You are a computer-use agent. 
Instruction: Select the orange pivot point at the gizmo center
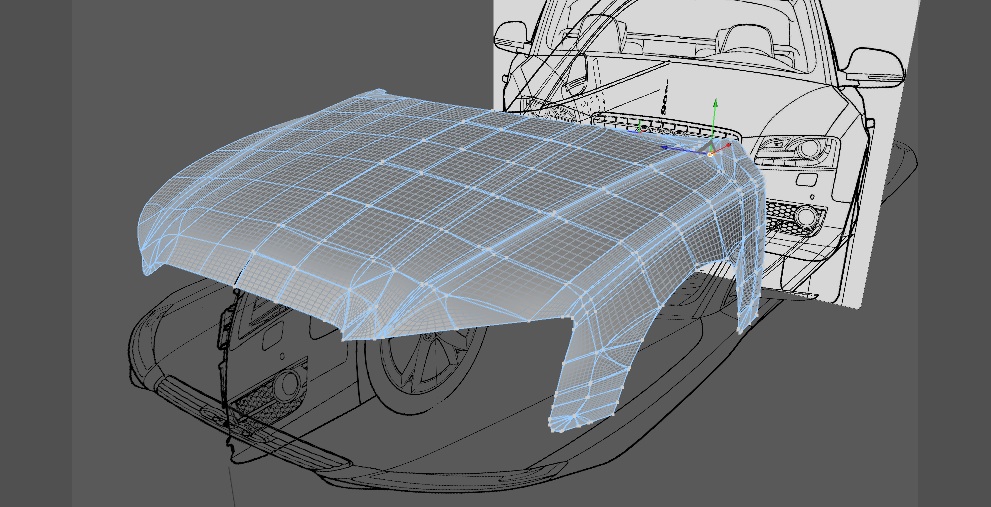(x=710, y=153)
